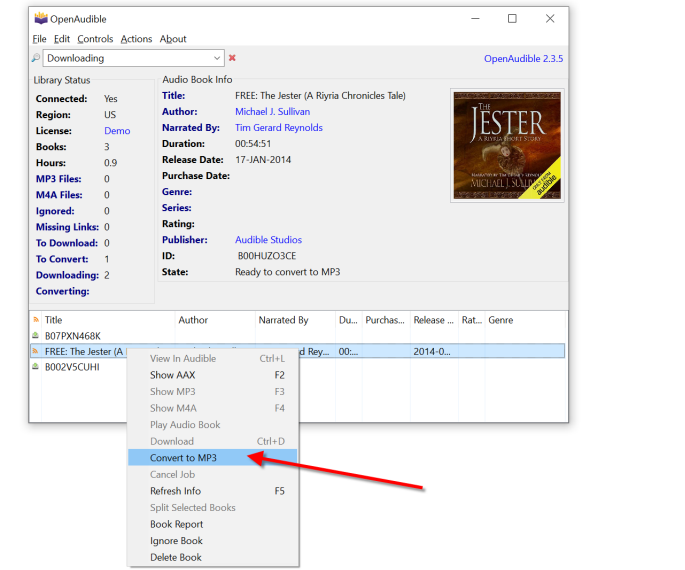Click the To Convert status label
The width and height of the screenshot is (685, 570).
(x=62, y=259)
